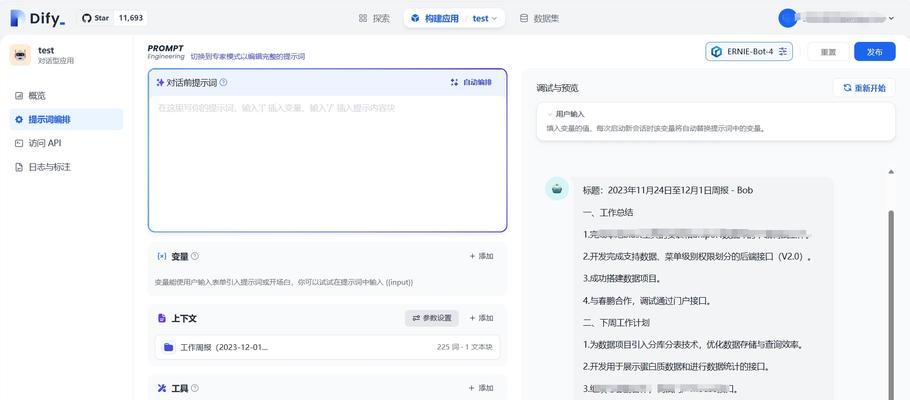
Task: Switch to expert mode link
Action: [x=248, y=57]
